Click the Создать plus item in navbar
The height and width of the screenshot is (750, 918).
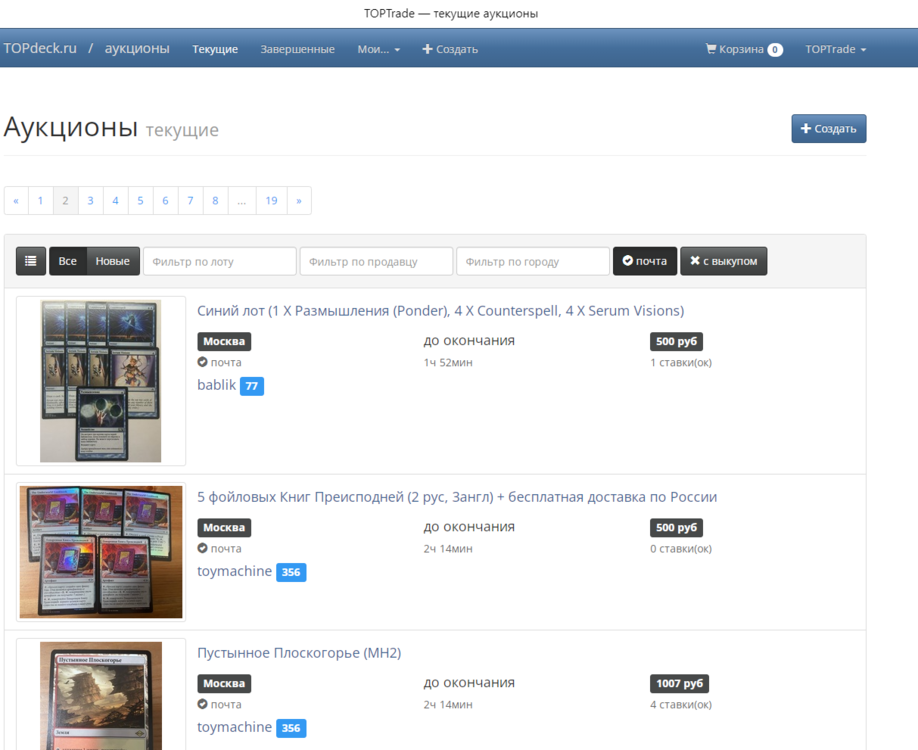point(450,49)
